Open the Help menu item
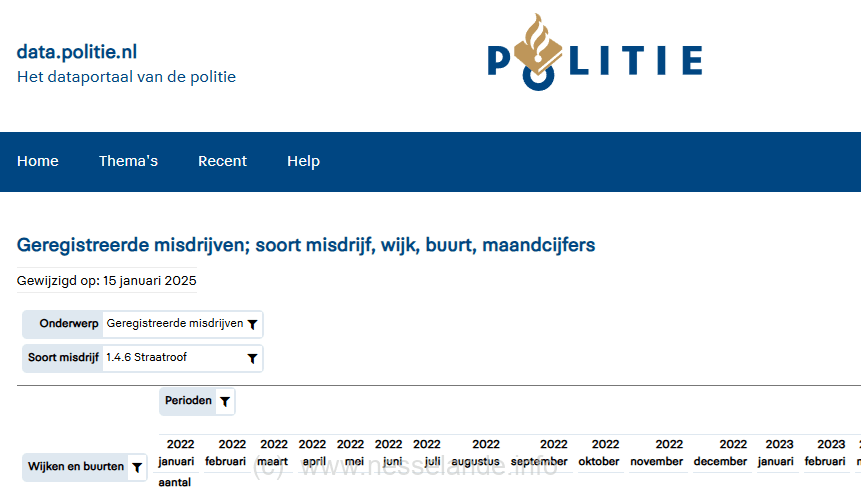The image size is (861, 487). point(303,161)
